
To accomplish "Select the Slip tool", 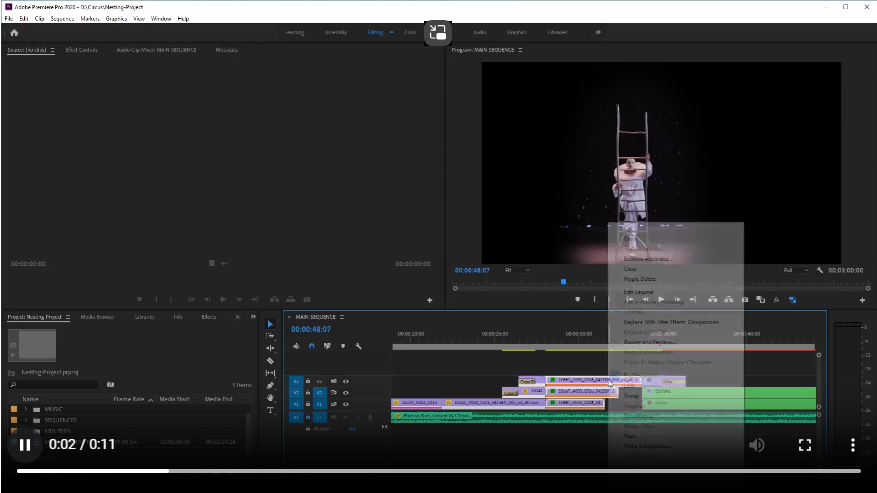I will pyautogui.click(x=271, y=373).
